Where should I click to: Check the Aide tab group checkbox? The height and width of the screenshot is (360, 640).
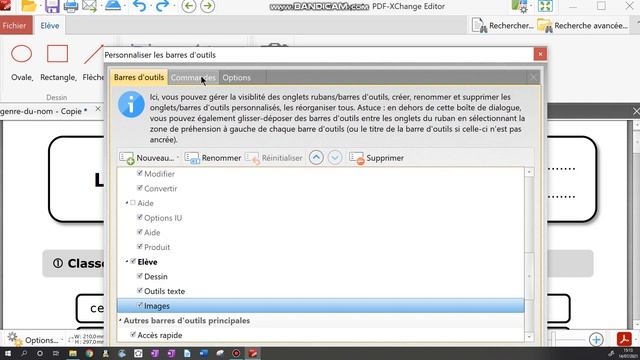click(x=133, y=203)
